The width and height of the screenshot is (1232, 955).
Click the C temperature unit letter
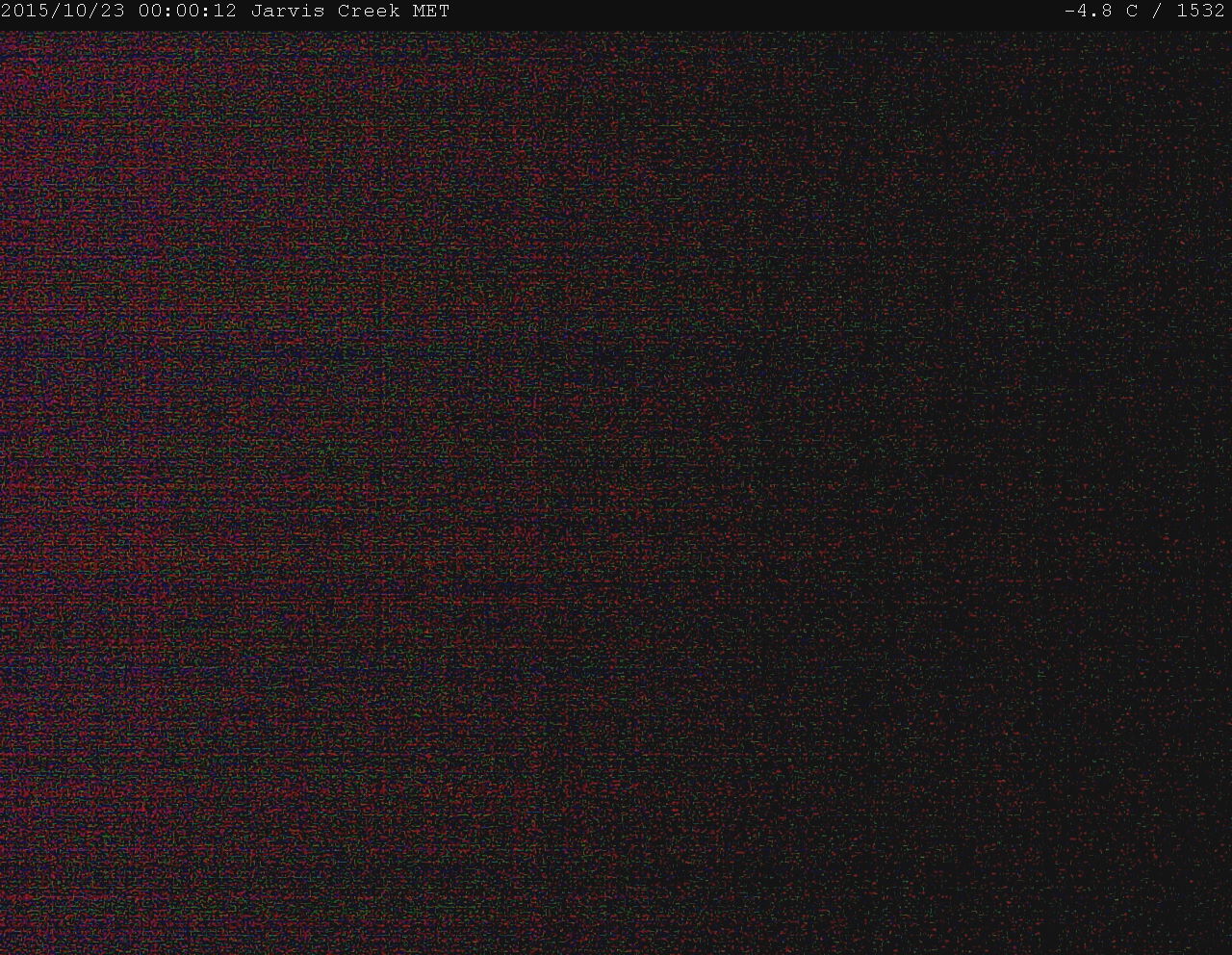(x=1131, y=12)
